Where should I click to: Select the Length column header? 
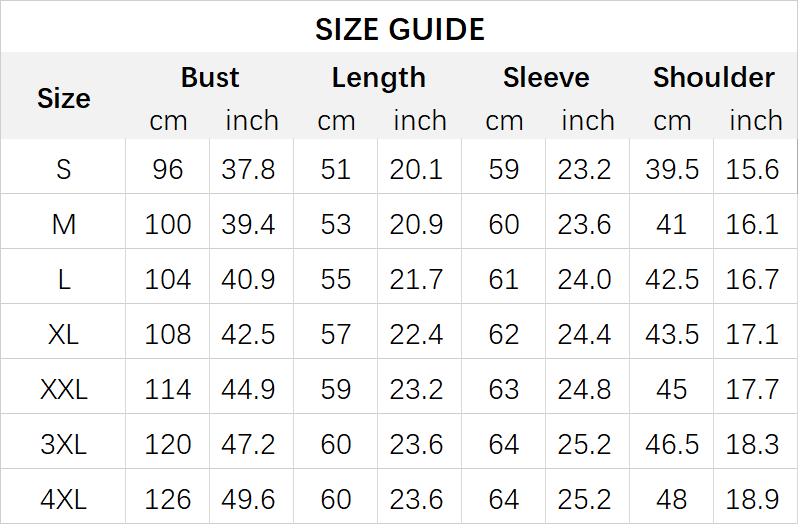378,78
